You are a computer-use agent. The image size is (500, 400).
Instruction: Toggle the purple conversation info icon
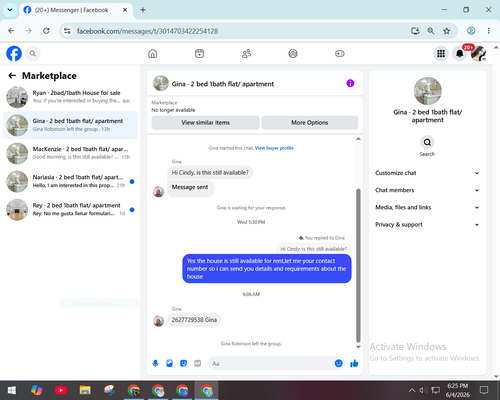[350, 83]
